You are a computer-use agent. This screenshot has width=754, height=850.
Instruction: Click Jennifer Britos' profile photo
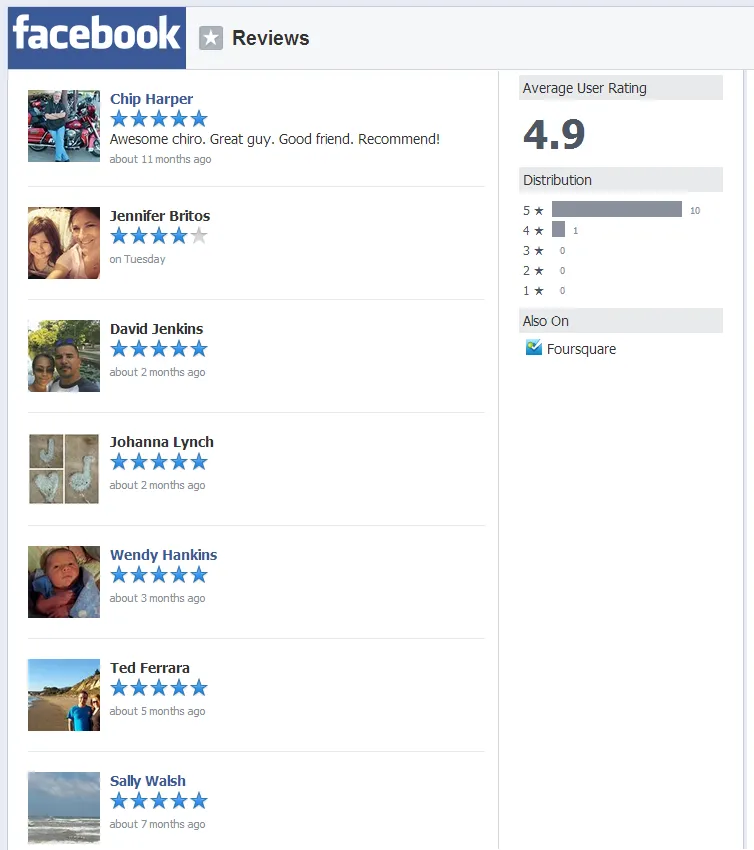(64, 242)
